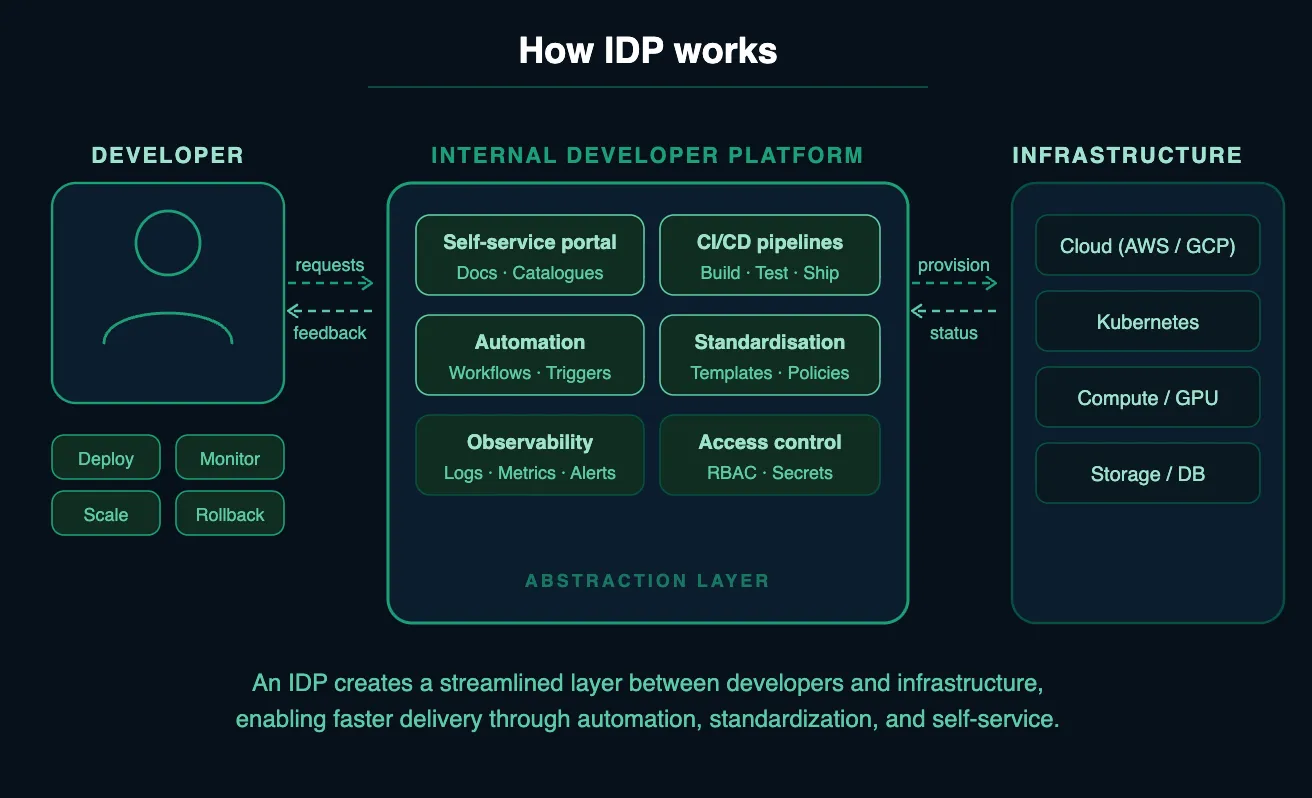Click the Access control card
The image size is (1312, 798).
(770, 455)
